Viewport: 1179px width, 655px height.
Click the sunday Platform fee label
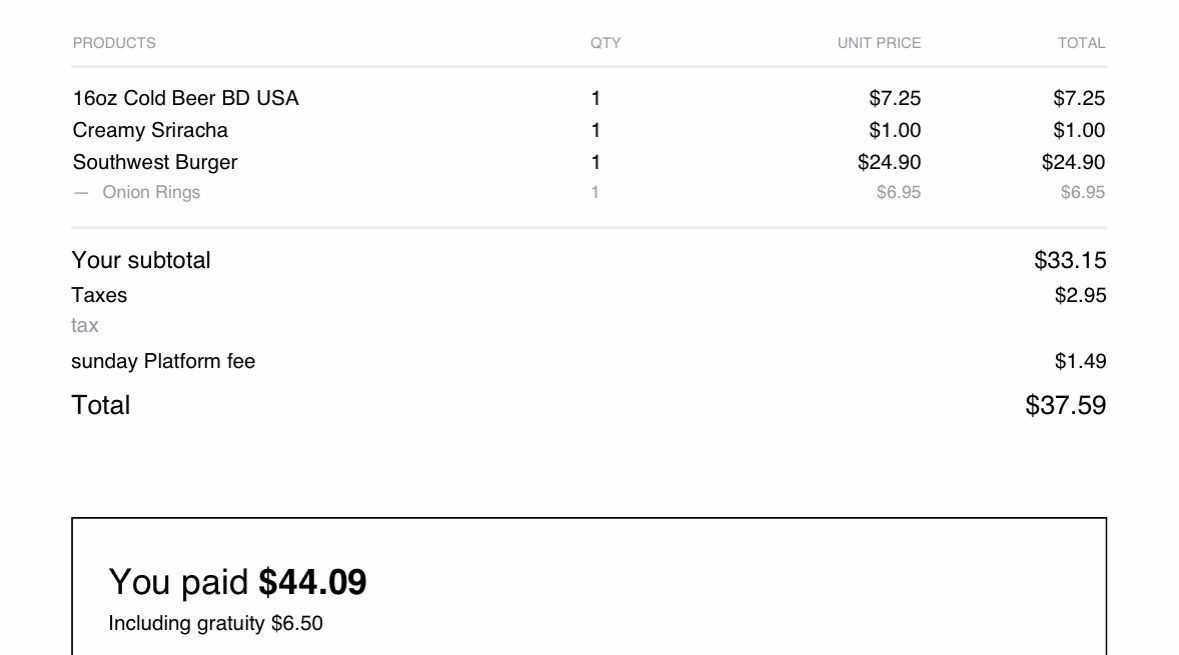click(x=163, y=362)
